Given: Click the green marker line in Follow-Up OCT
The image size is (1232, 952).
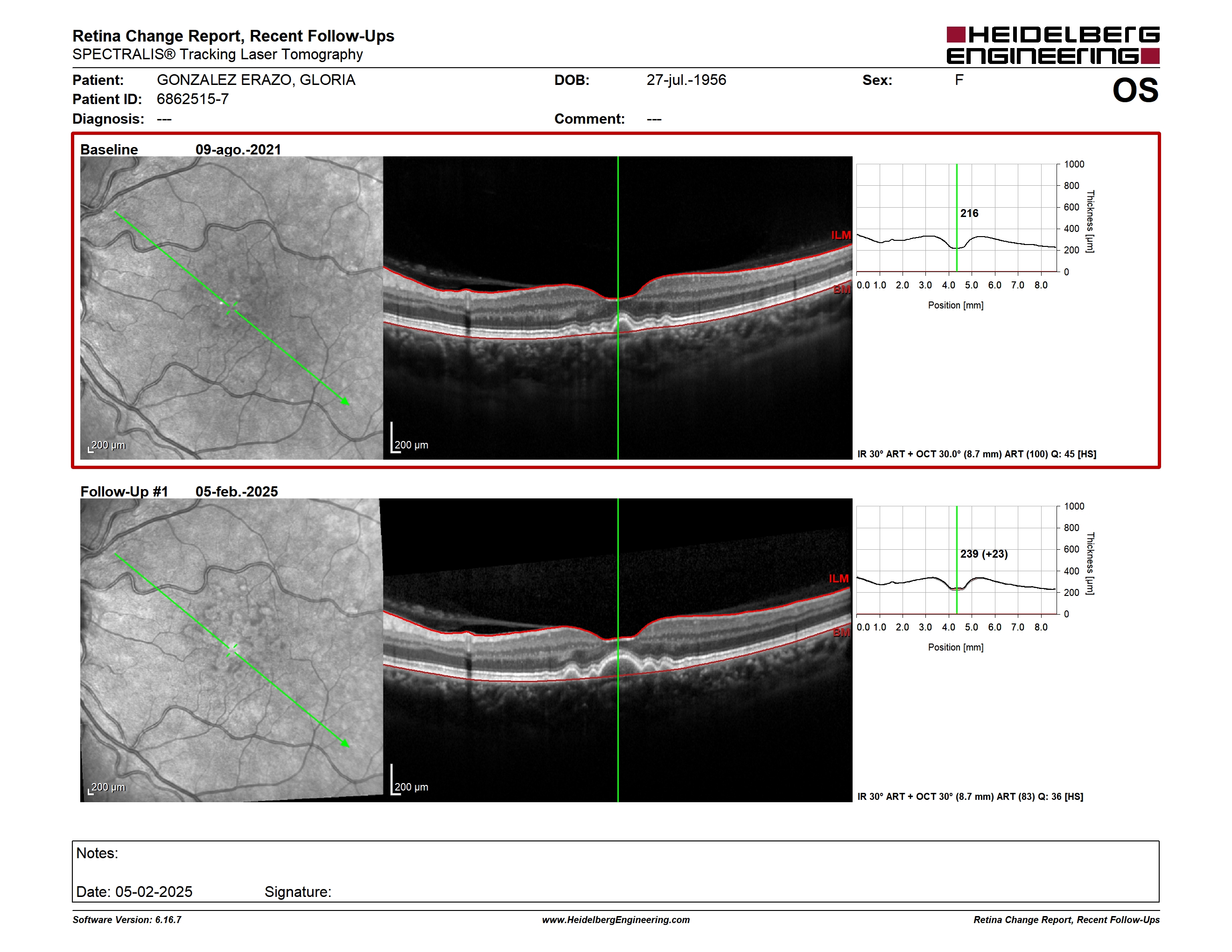Looking at the screenshot, I should click(618, 650).
